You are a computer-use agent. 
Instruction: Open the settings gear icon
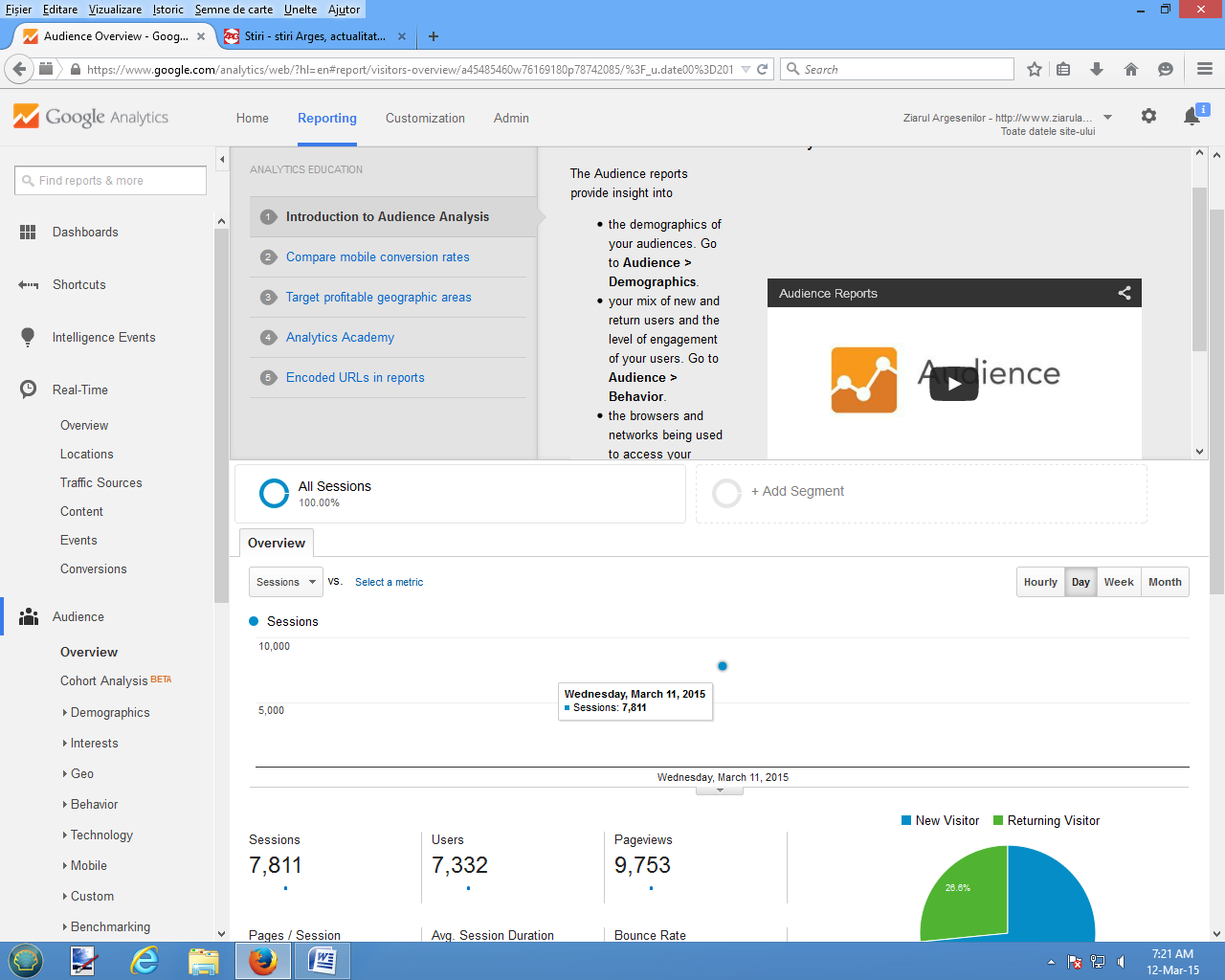point(1148,116)
